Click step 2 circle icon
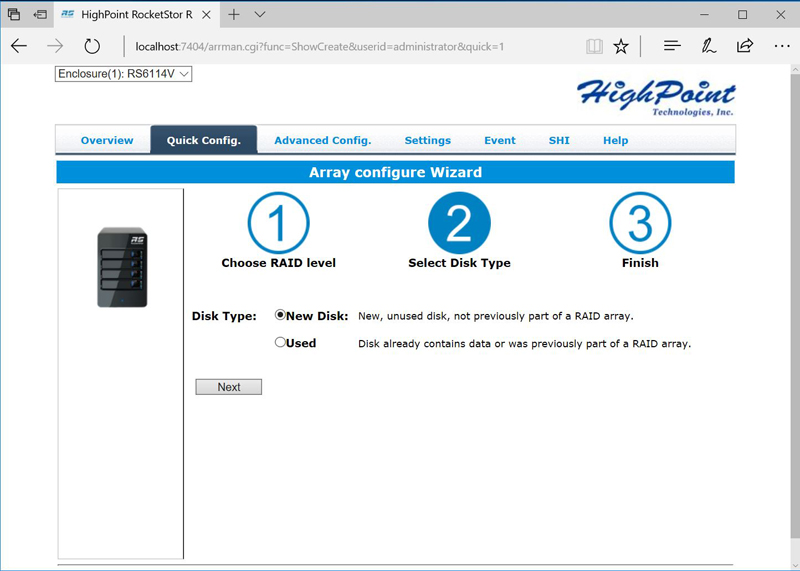 point(459,223)
